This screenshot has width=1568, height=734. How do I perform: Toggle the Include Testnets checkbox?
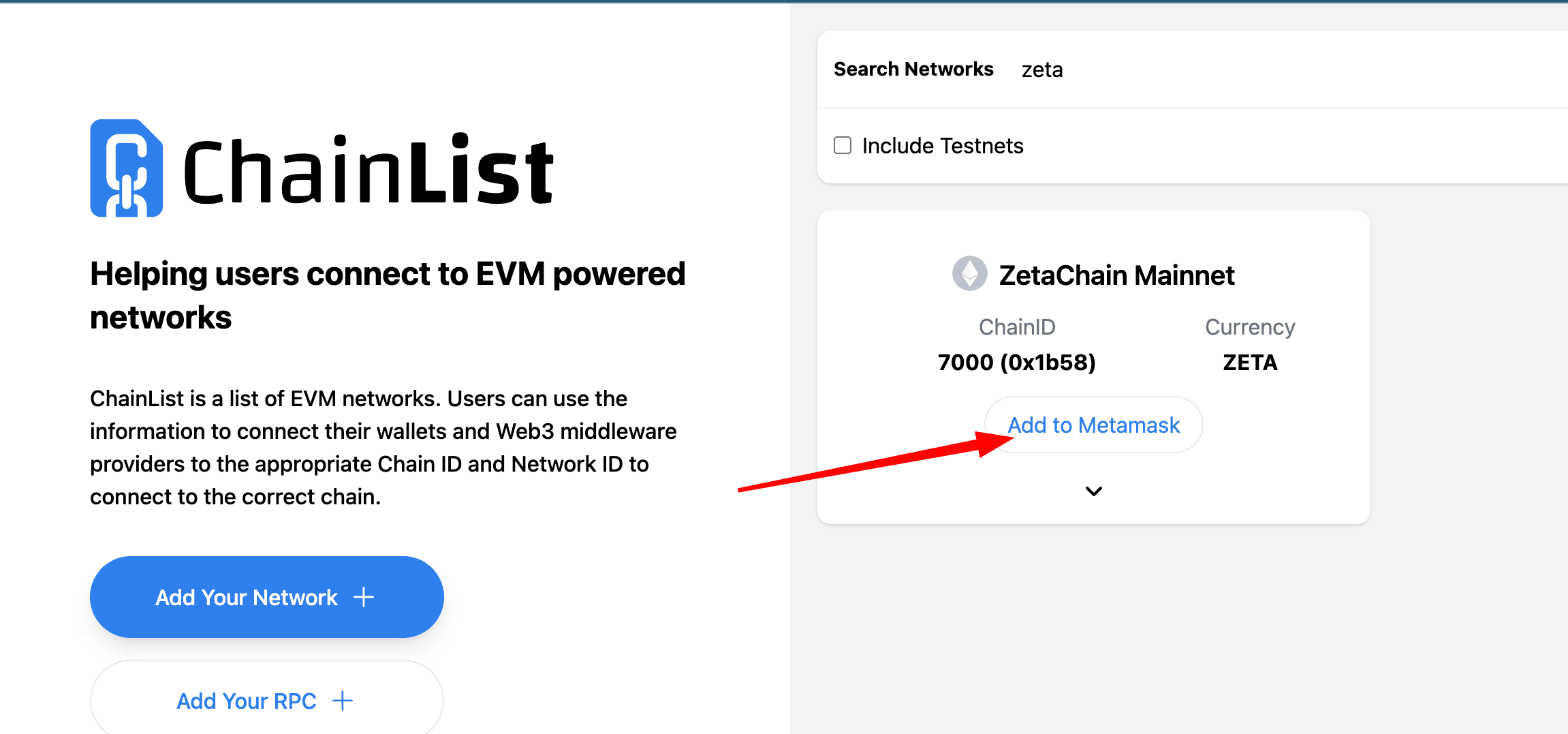pos(843,145)
